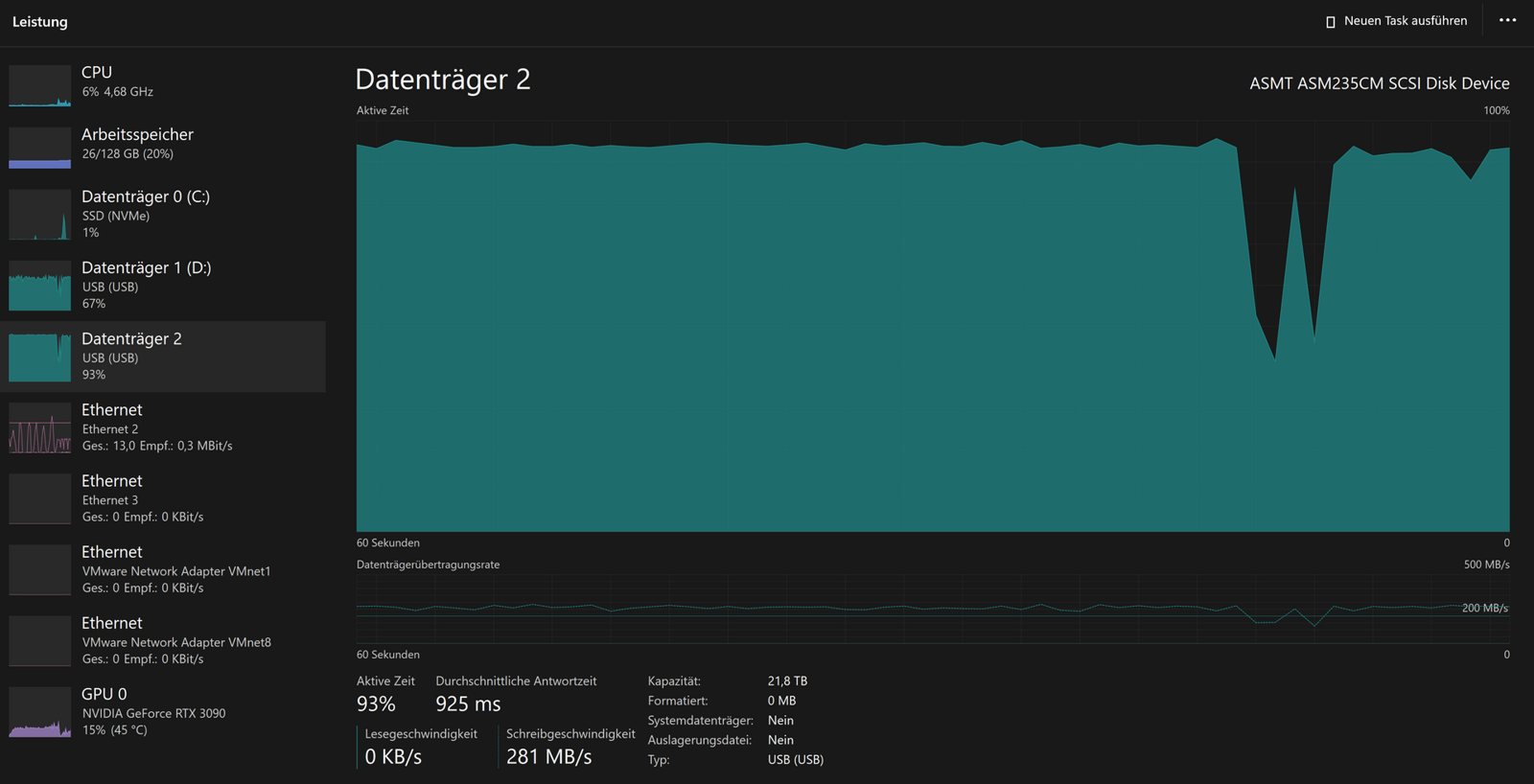Select the Arbeitsspeicher memory graph thumbnail
1534x784 pixels.
point(39,148)
